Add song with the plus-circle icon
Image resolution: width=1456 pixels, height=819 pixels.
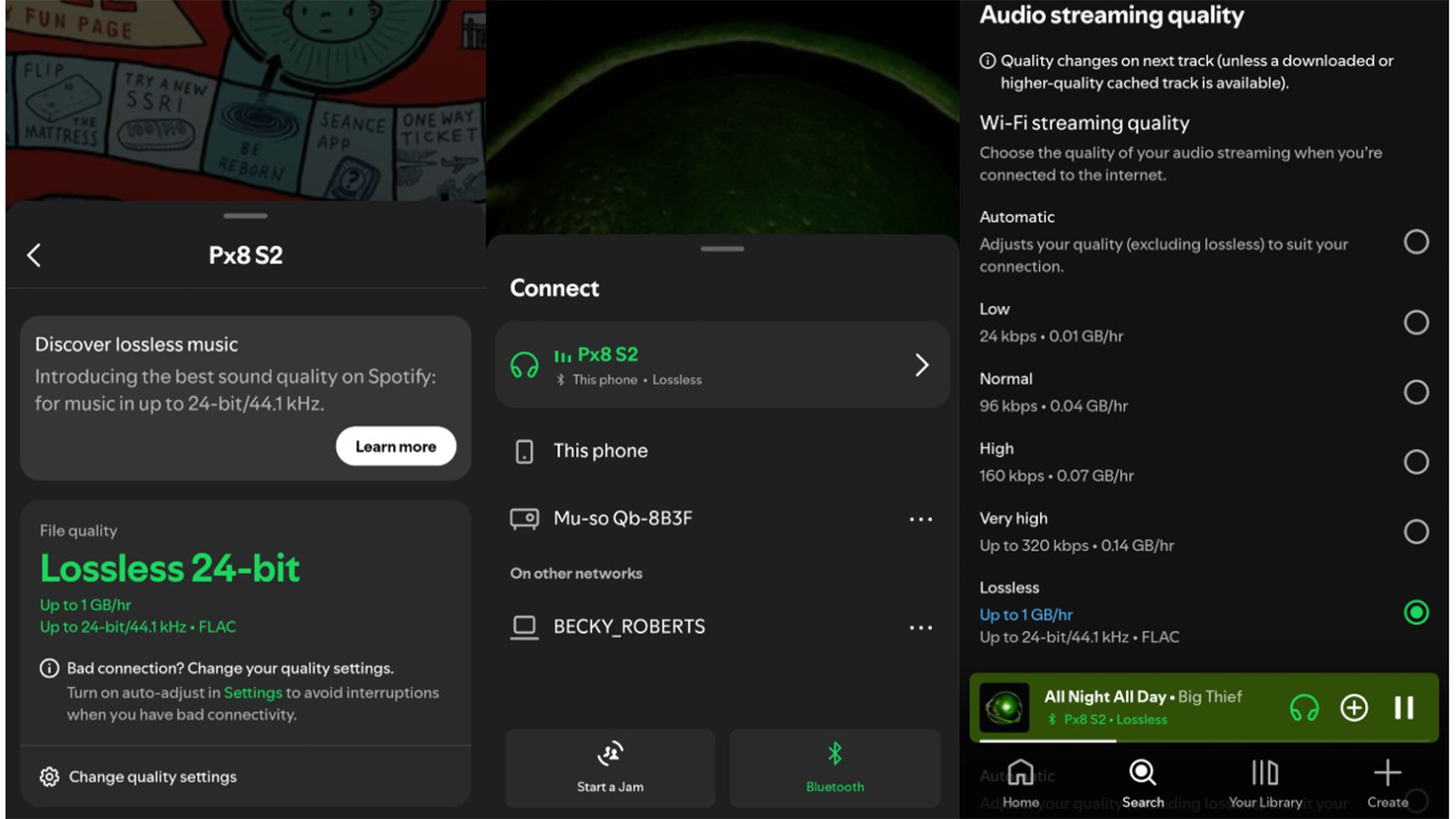pyautogui.click(x=1354, y=708)
